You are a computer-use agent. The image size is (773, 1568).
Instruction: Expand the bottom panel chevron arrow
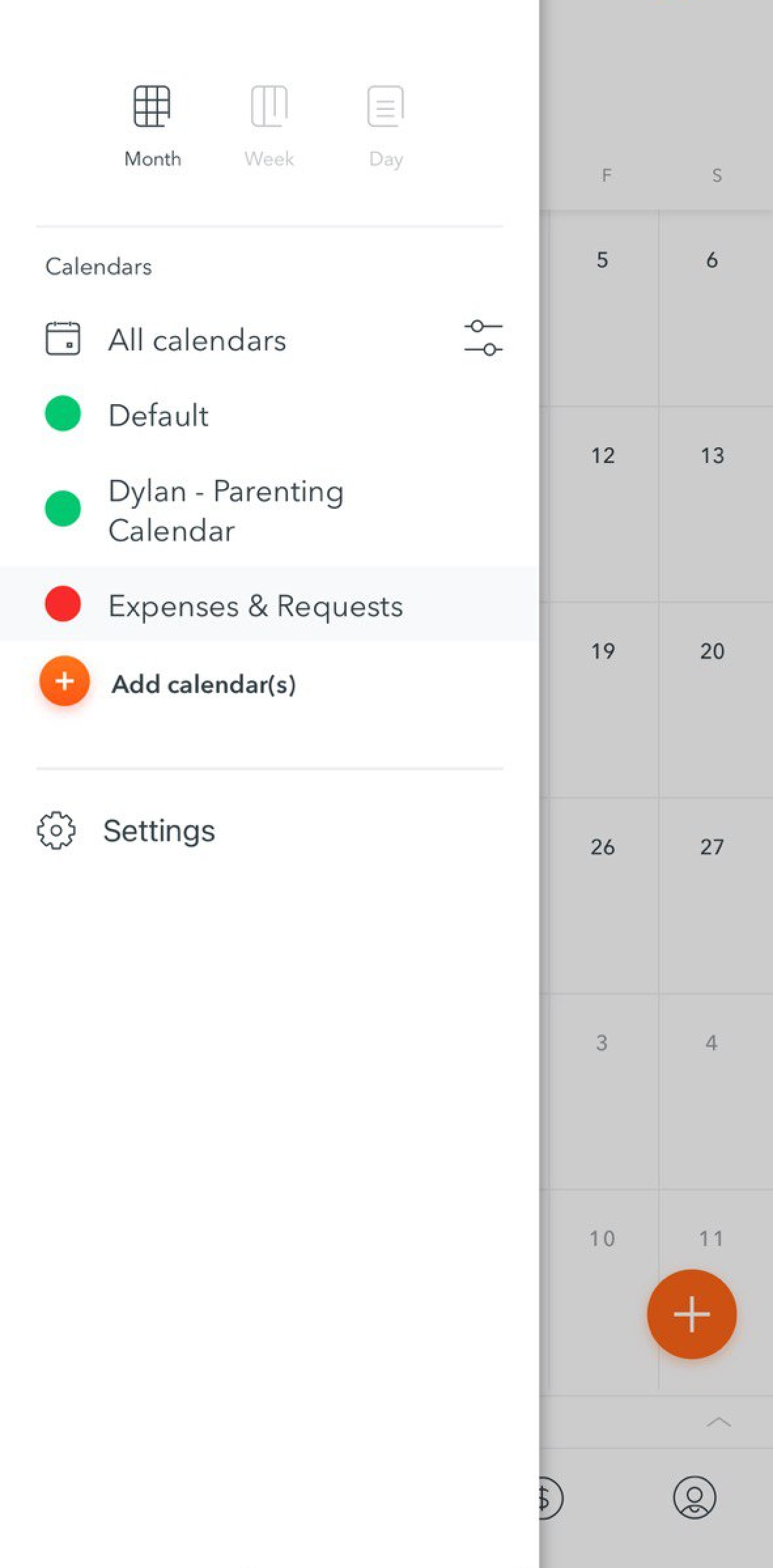point(719,1422)
